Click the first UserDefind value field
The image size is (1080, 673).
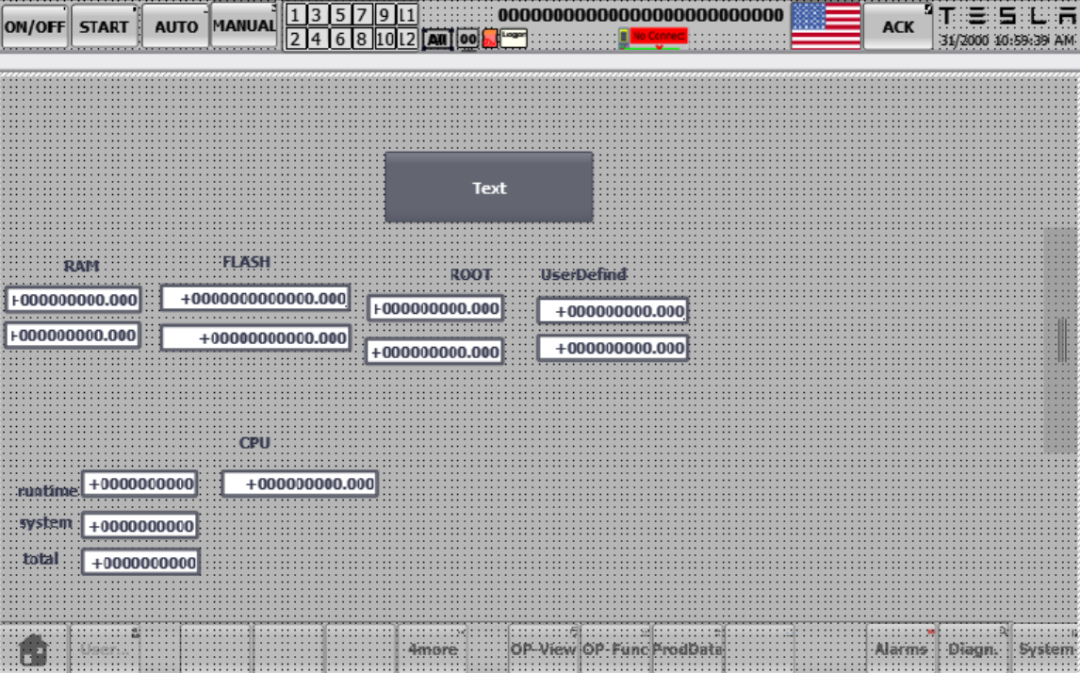click(613, 311)
